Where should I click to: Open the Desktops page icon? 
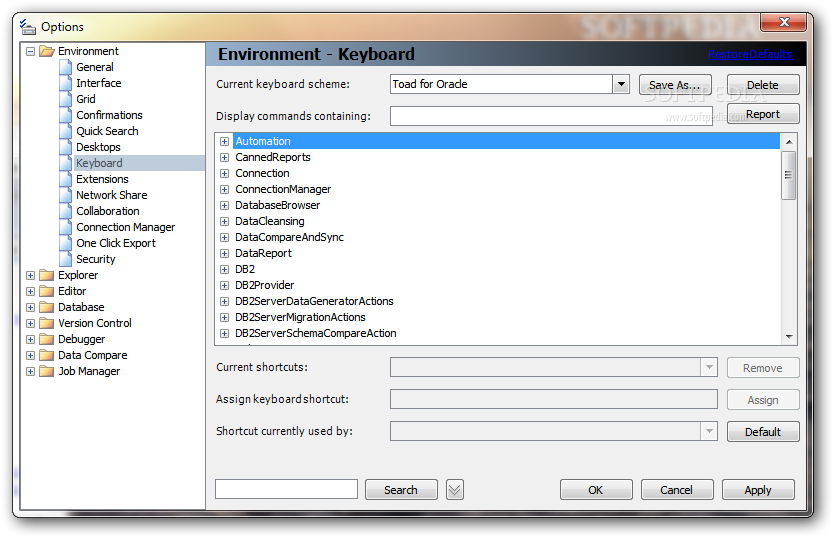[x=65, y=147]
